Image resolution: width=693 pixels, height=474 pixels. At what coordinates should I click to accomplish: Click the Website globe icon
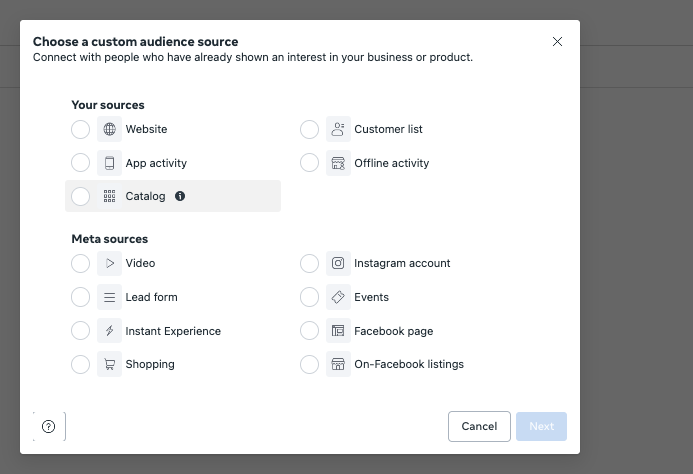coord(110,129)
